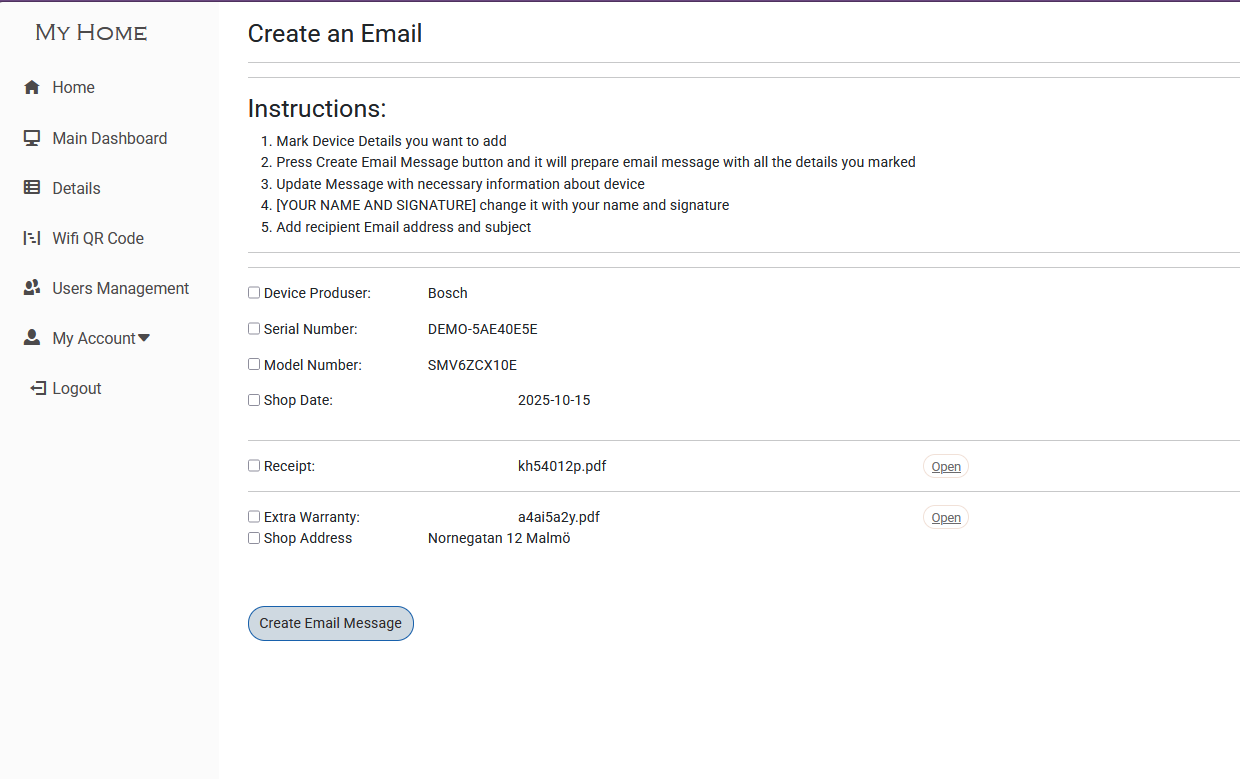The width and height of the screenshot is (1240, 779).
Task: Click the Instructions heading
Action: [317, 109]
